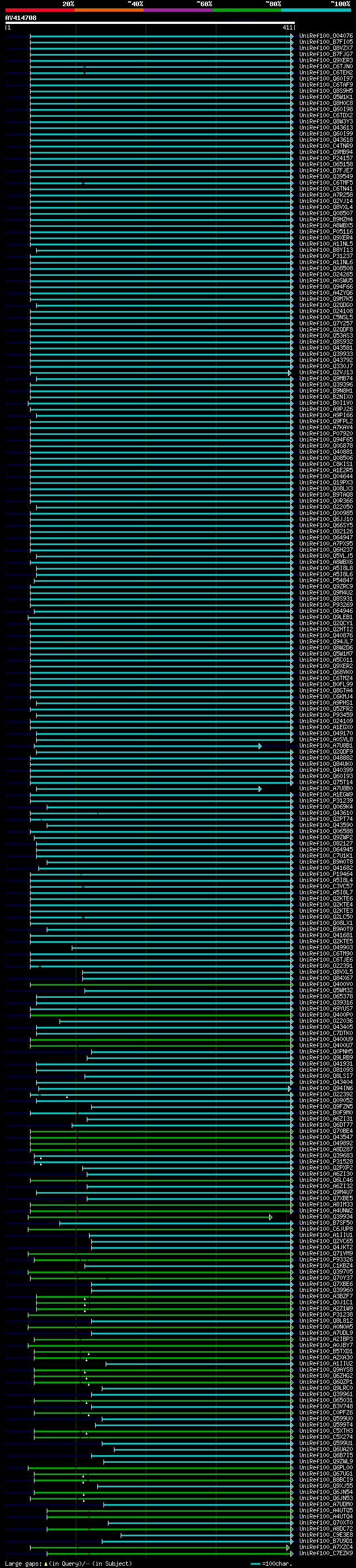The image size is (356, 1568).
Task: Click end arrow of A7U8B1 alignment bar
Action: pos(260,746)
